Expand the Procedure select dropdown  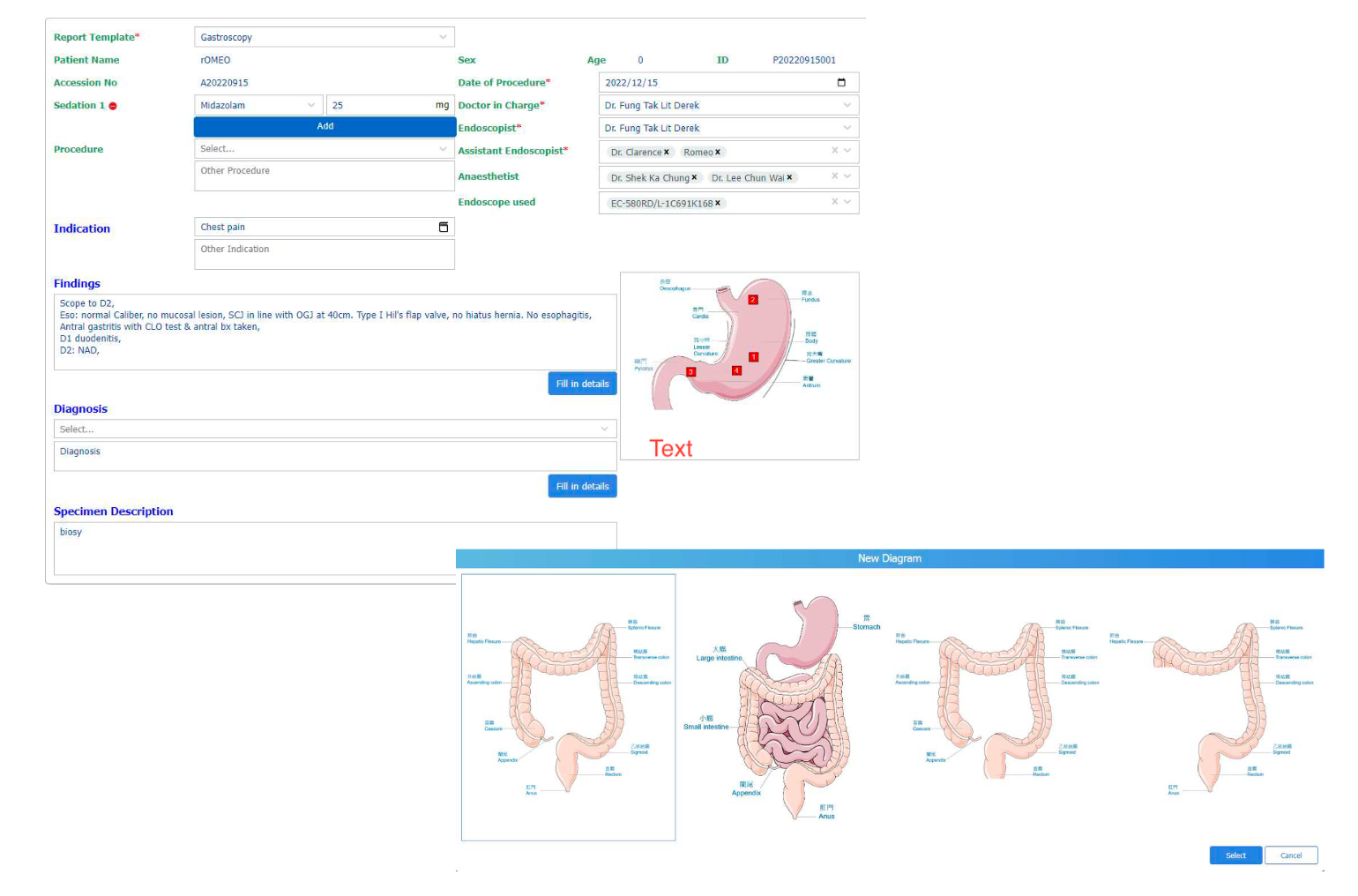tap(443, 149)
